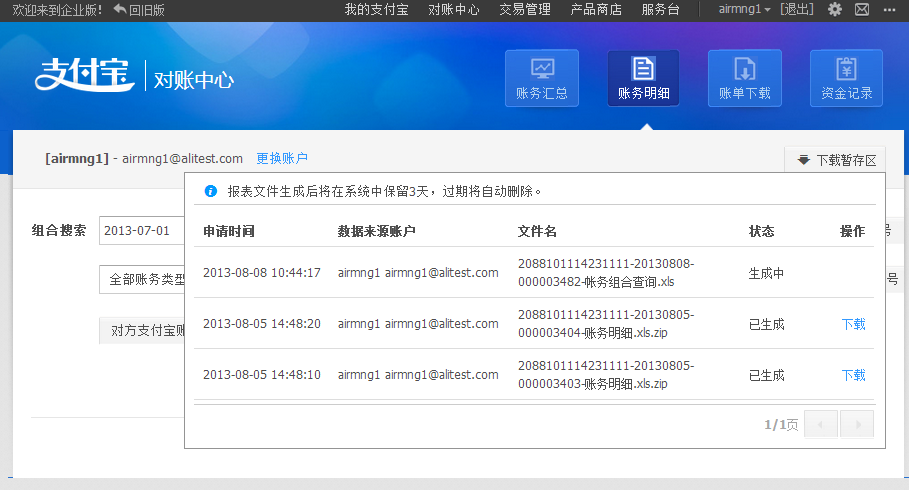909x490 pixels.
Task: Open 产品商店 menu
Action: click(596, 10)
